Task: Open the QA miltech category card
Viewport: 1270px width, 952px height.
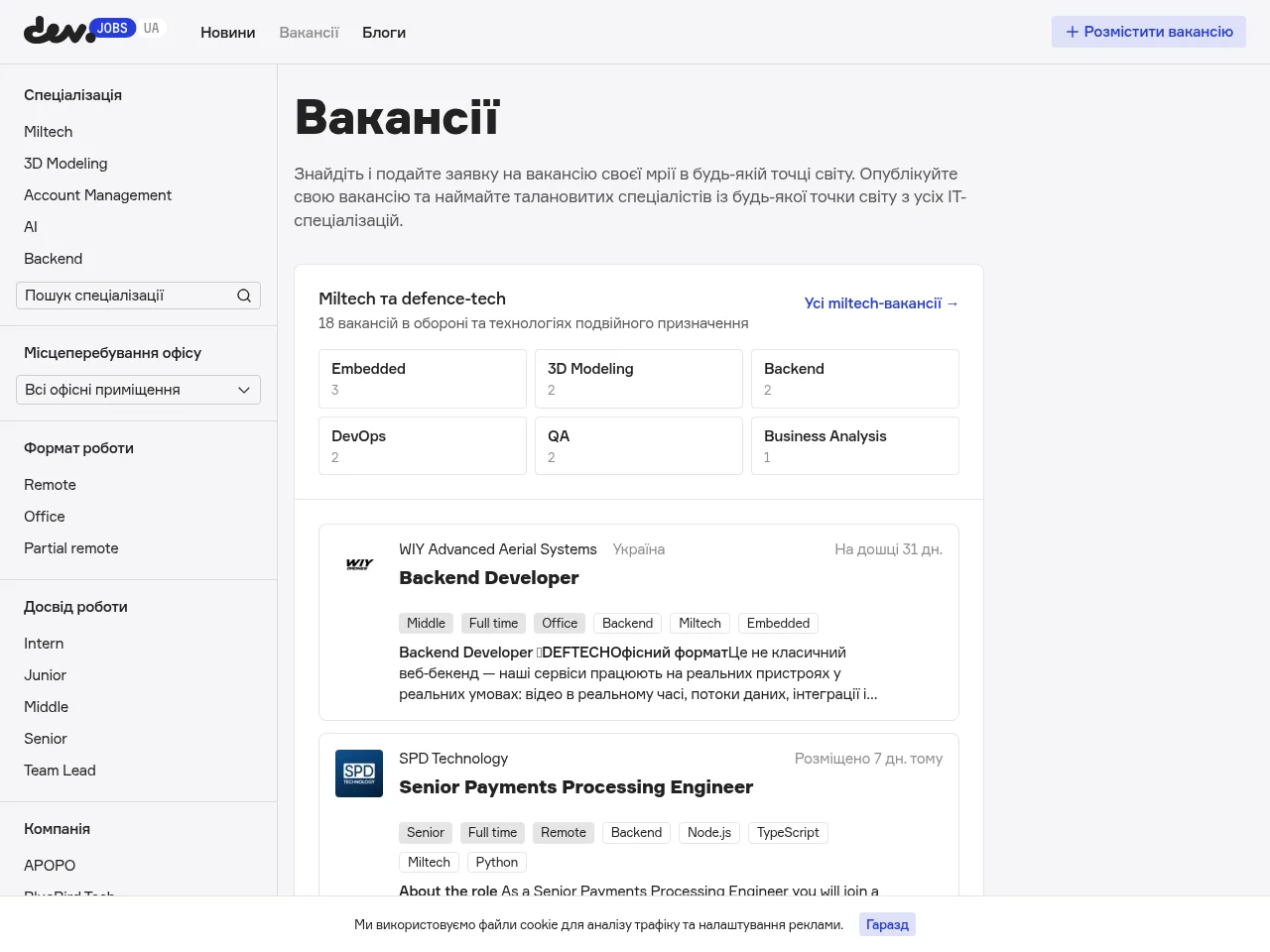Action: click(x=639, y=446)
